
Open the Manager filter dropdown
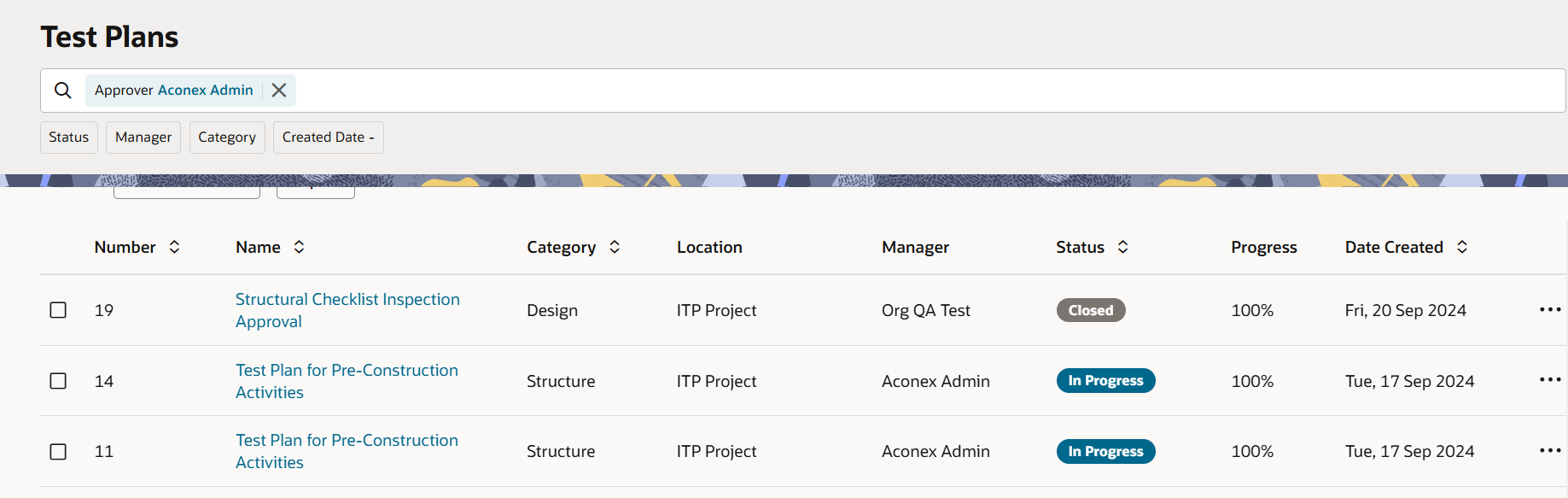tap(143, 138)
